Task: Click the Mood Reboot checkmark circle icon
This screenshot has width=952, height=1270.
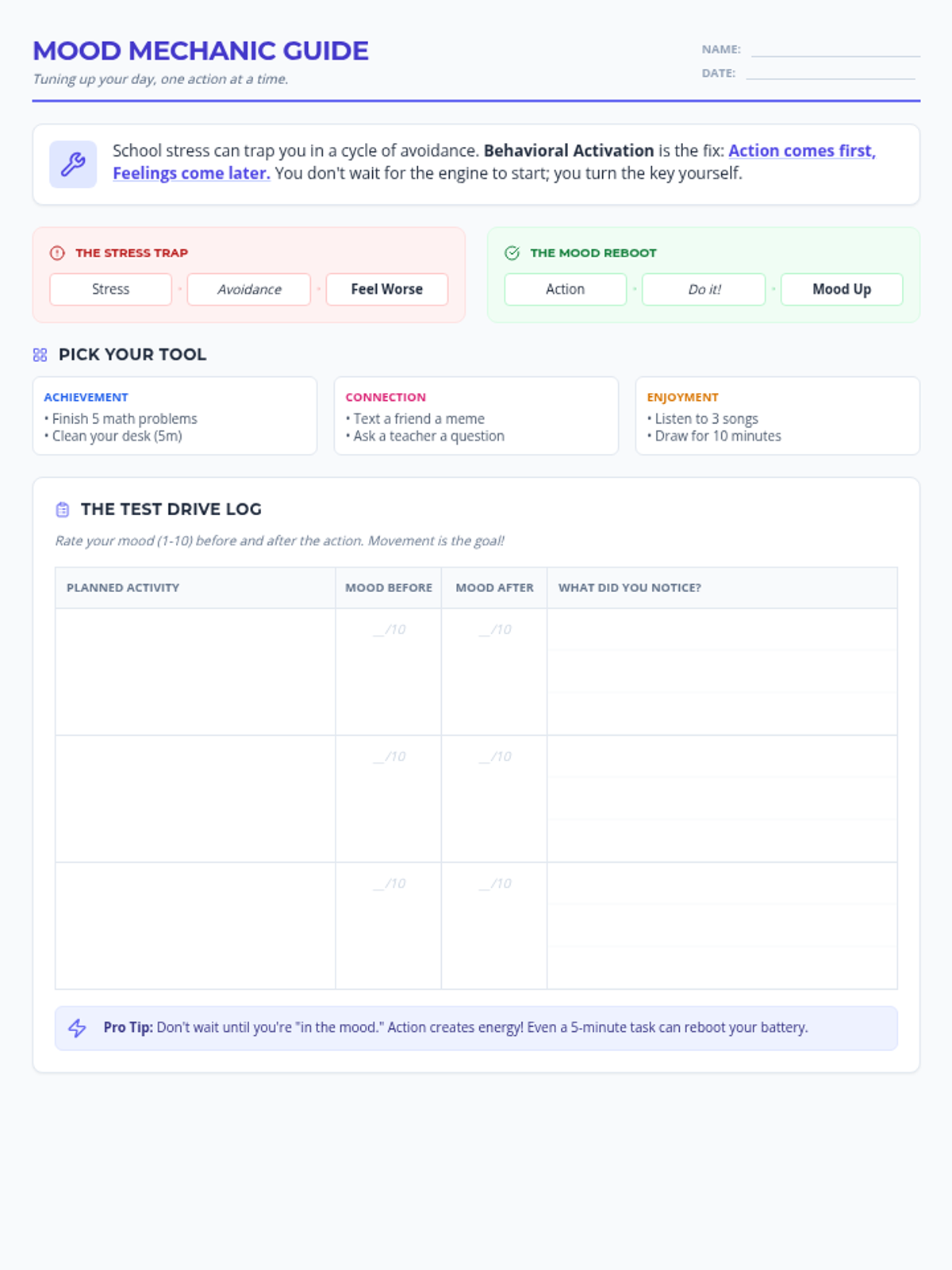Action: coord(512,253)
